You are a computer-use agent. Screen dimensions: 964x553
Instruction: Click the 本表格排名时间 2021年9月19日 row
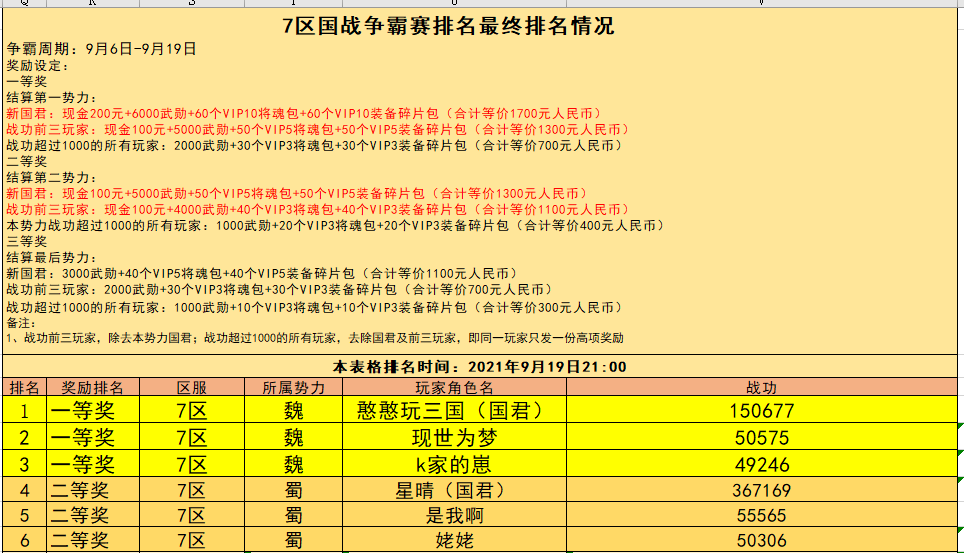click(480, 366)
